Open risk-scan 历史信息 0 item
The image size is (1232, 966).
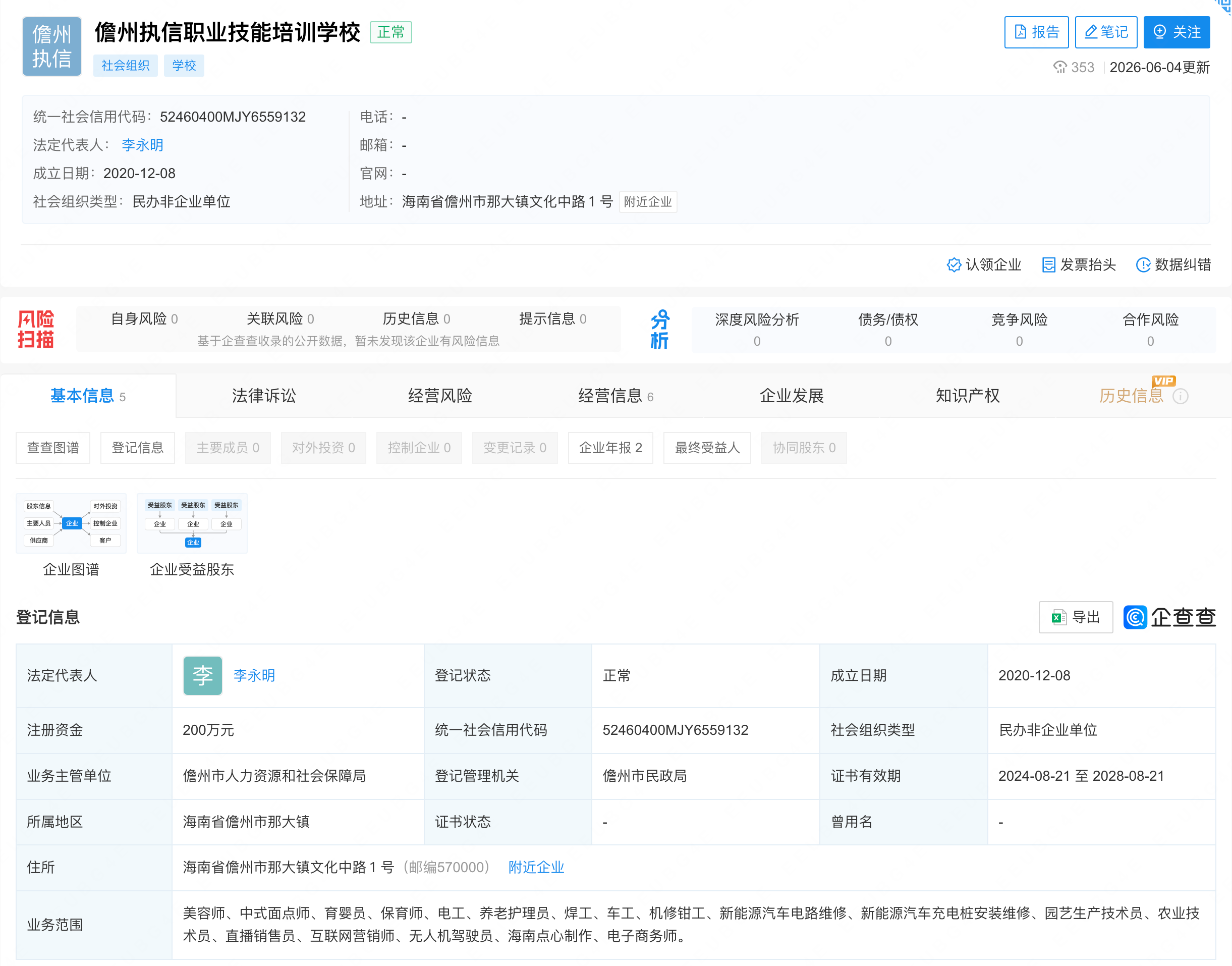tap(416, 319)
